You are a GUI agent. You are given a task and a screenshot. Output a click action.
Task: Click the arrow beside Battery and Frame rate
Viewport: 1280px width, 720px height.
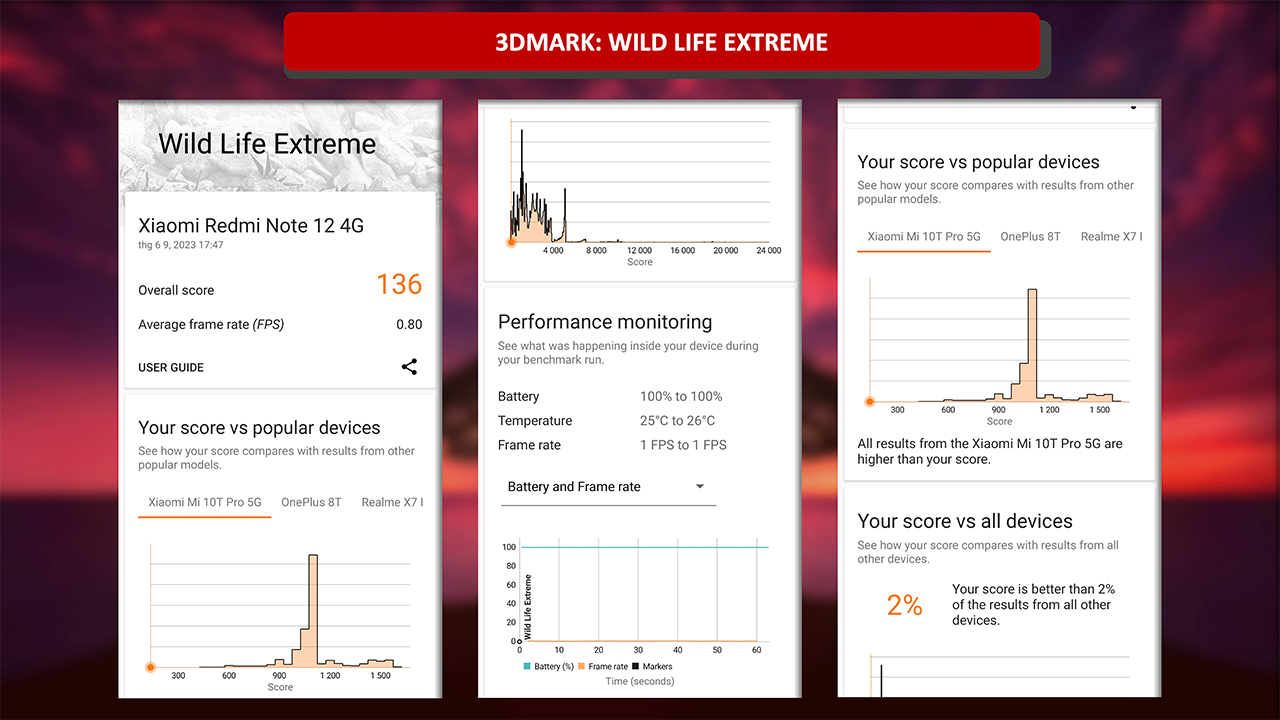tap(700, 487)
